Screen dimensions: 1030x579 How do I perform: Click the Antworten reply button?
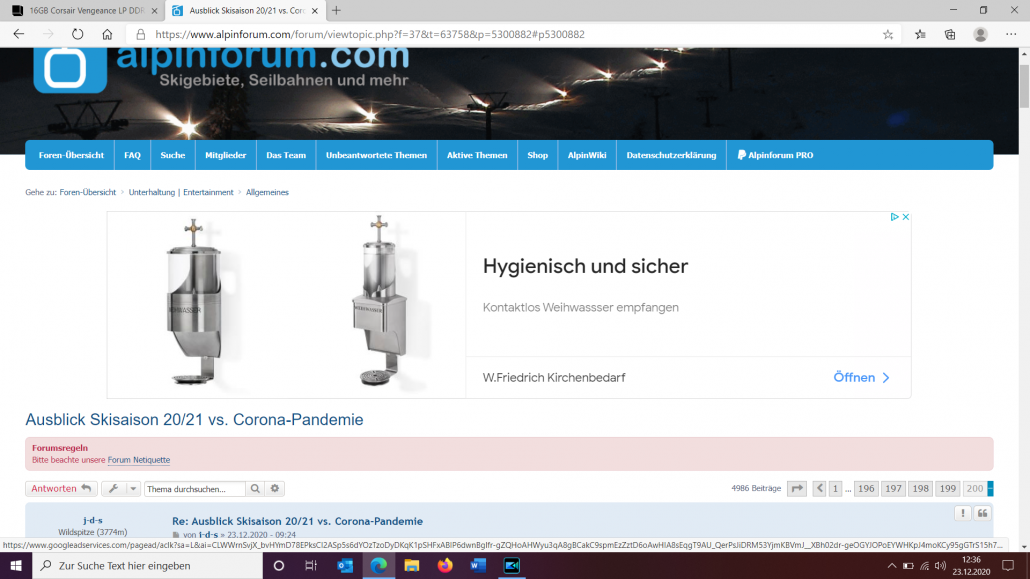pos(61,489)
